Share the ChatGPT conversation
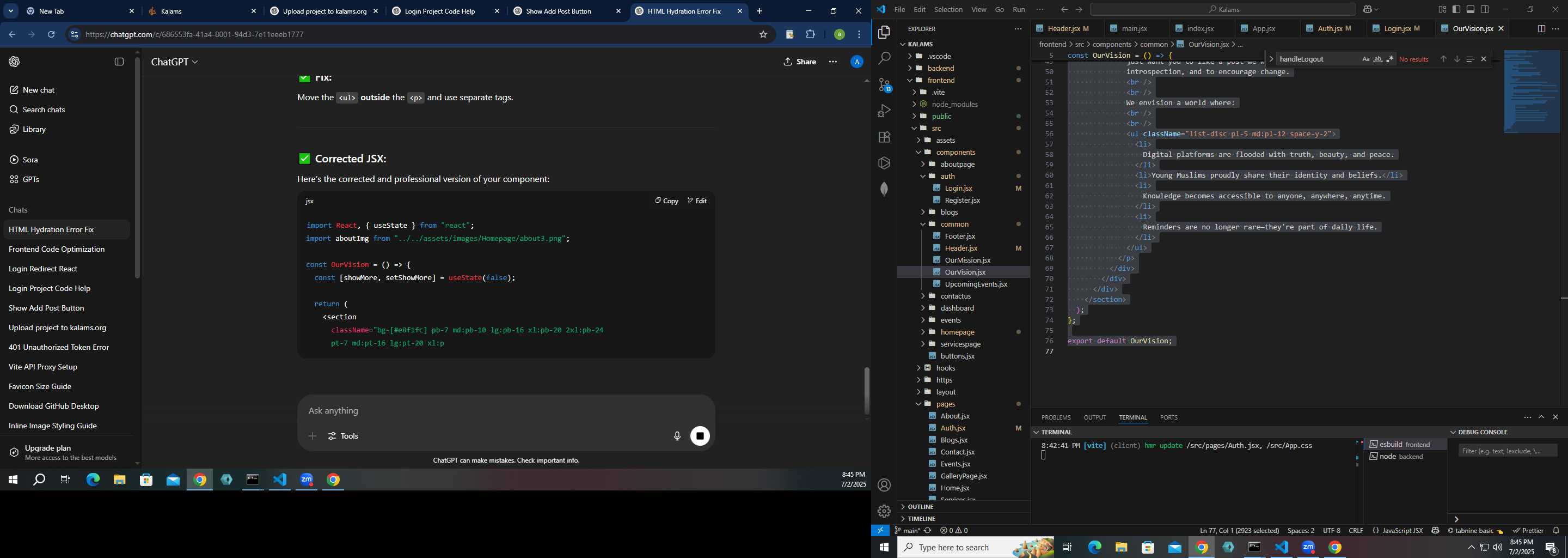This screenshot has height=558, width=1568. [x=800, y=62]
